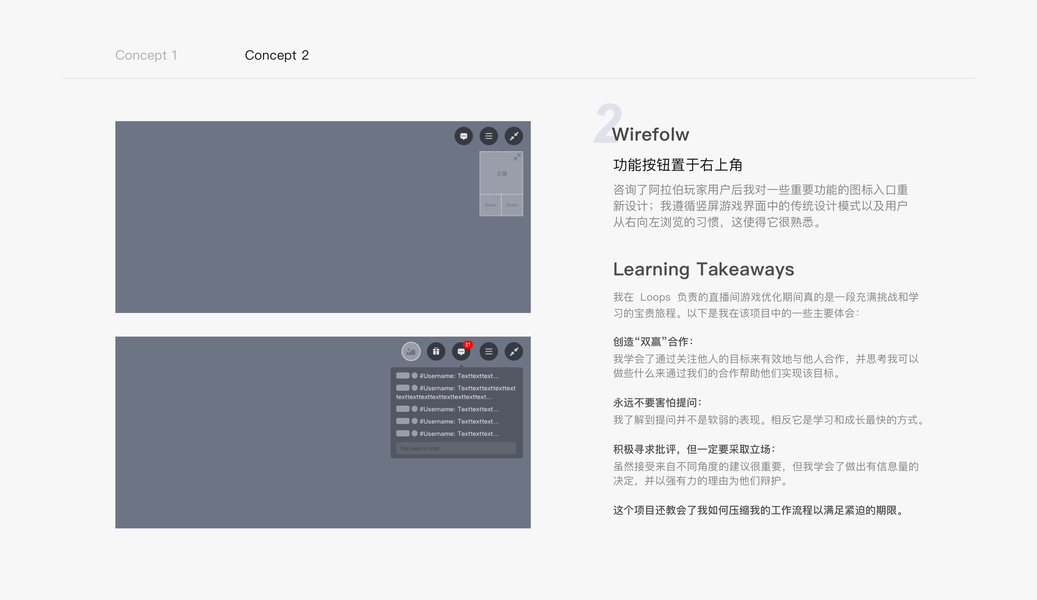Screen dimensions: 1037x600
Task: Open hamburger menu icon in upper wireframe
Action: (489, 136)
